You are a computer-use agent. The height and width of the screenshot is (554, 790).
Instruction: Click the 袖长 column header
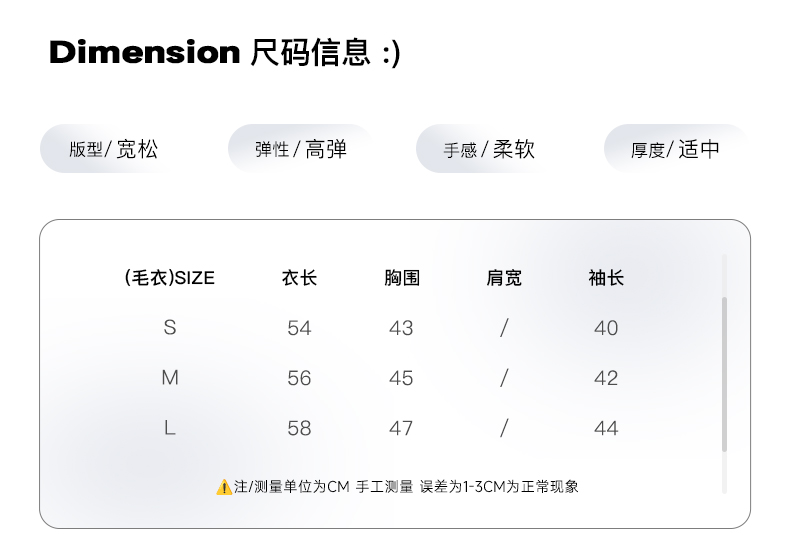606,278
